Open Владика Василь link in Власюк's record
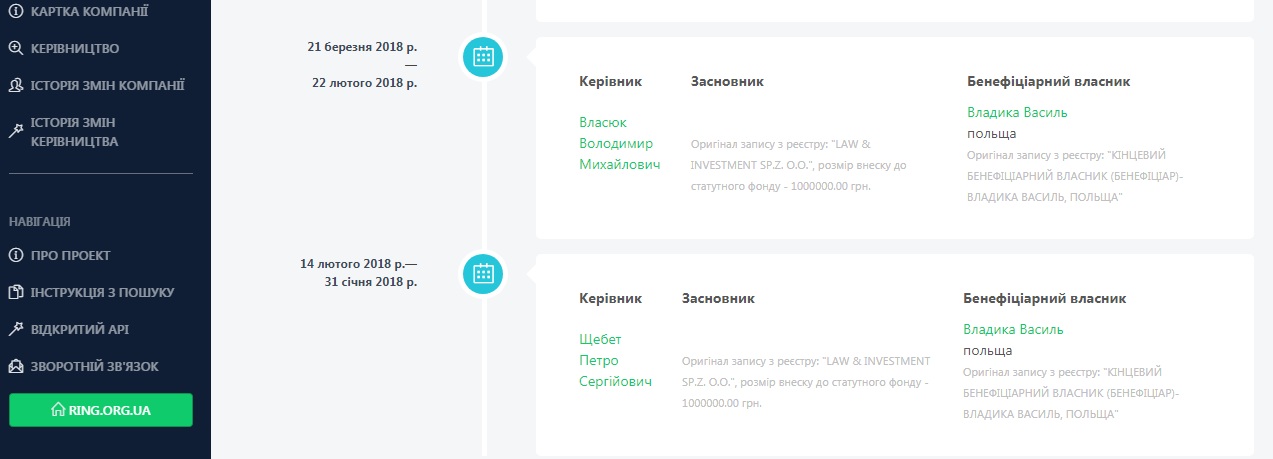 (1017, 112)
